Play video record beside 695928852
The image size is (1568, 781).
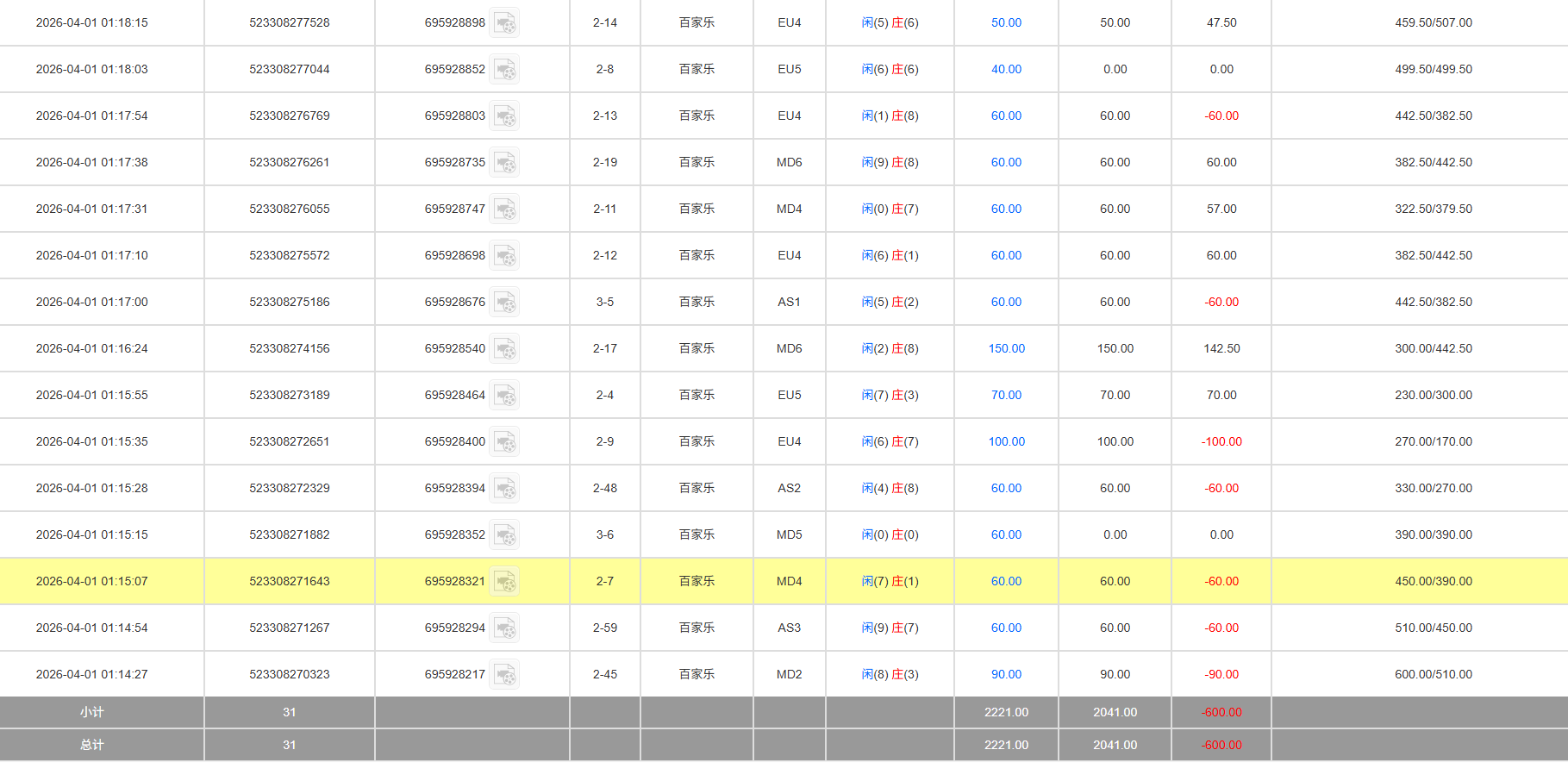tap(505, 70)
